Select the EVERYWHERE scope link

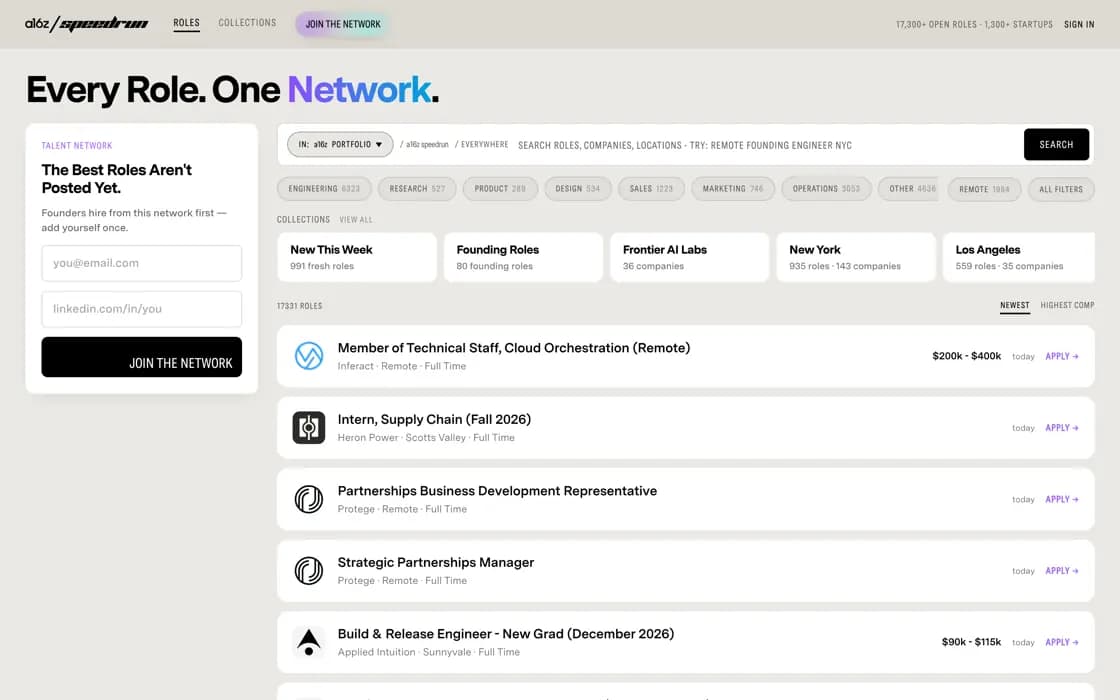pos(484,144)
